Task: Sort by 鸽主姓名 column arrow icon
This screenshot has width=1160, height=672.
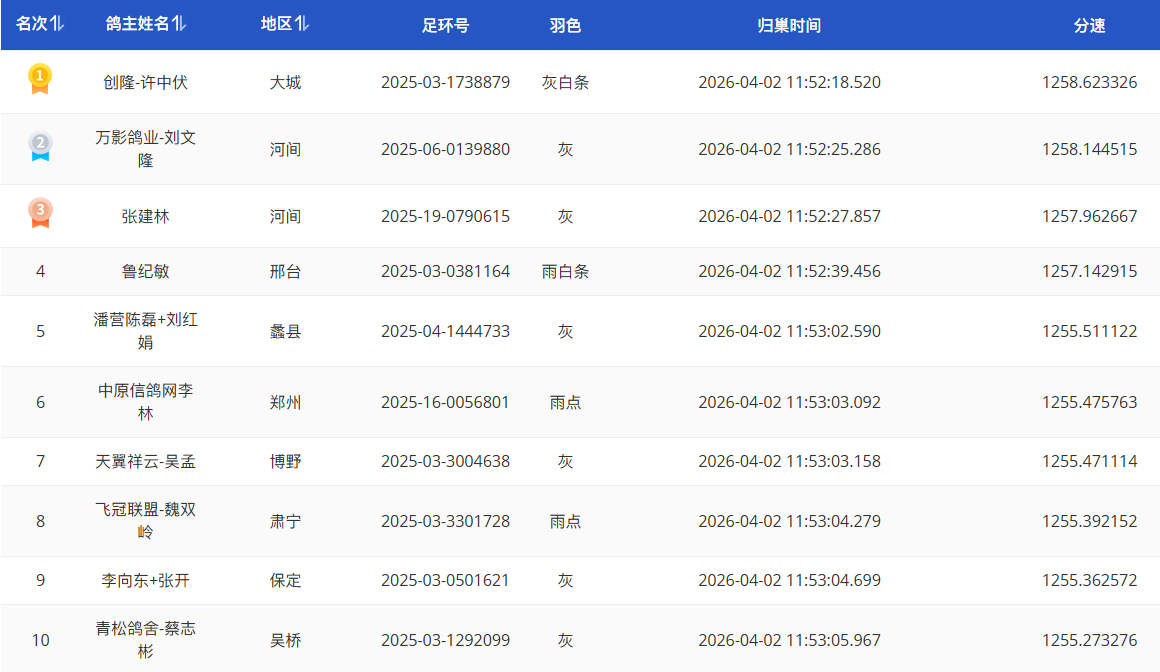Action: click(179, 25)
